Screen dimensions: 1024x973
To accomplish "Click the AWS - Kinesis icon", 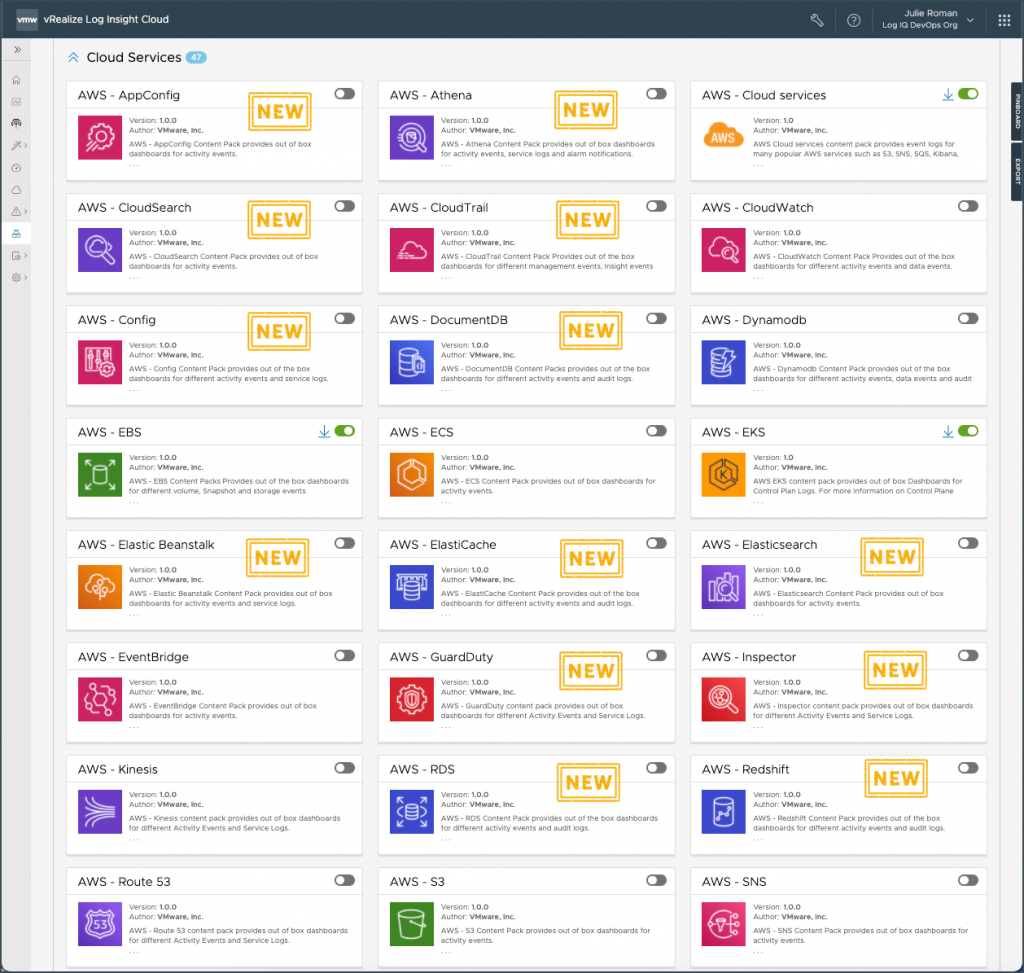I will click(x=100, y=812).
